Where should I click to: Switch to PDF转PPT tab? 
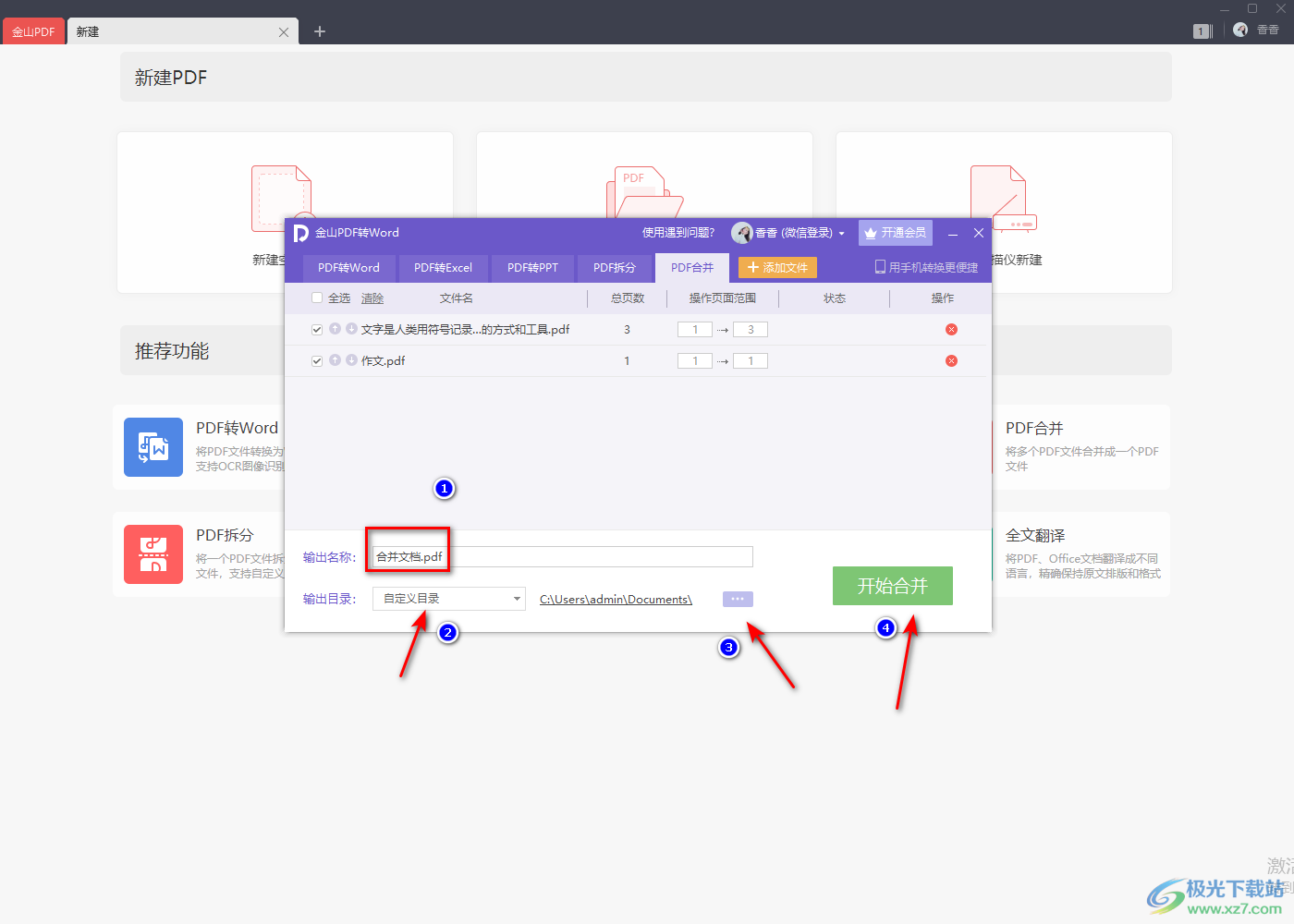(x=532, y=268)
